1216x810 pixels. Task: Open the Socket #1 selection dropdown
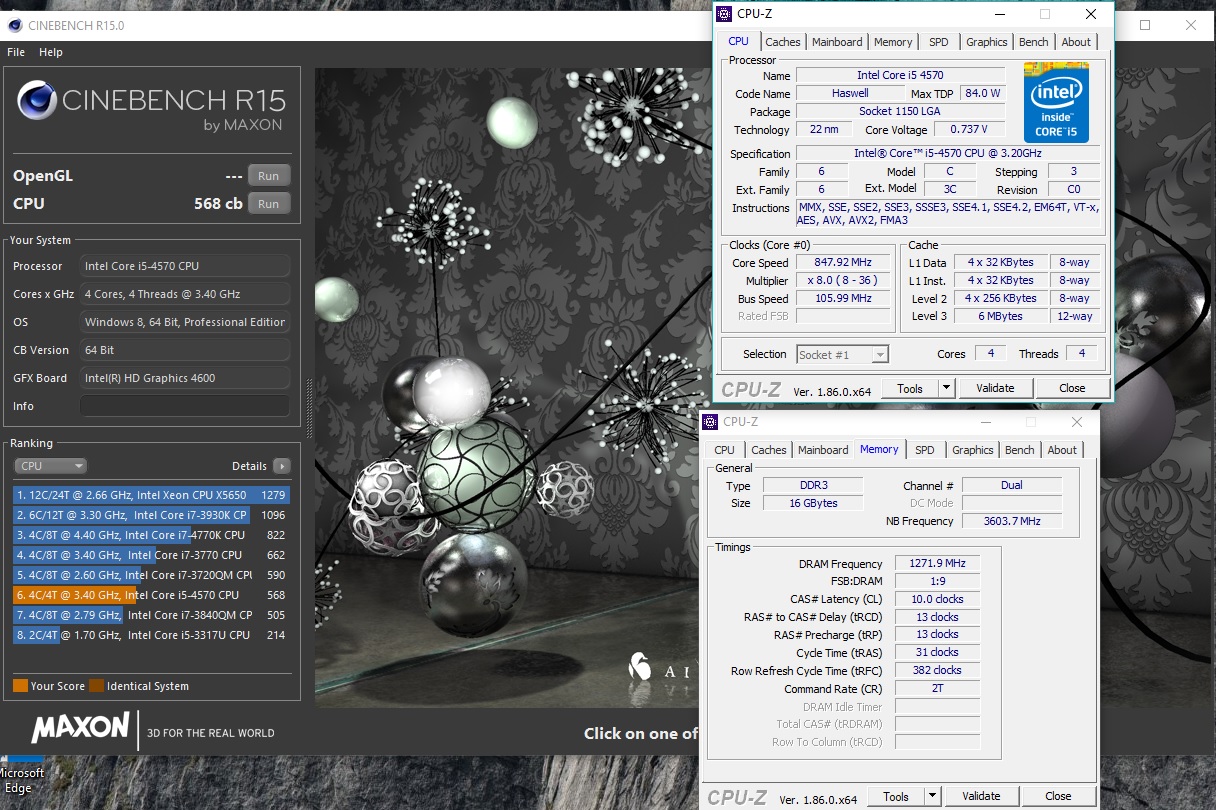point(842,354)
